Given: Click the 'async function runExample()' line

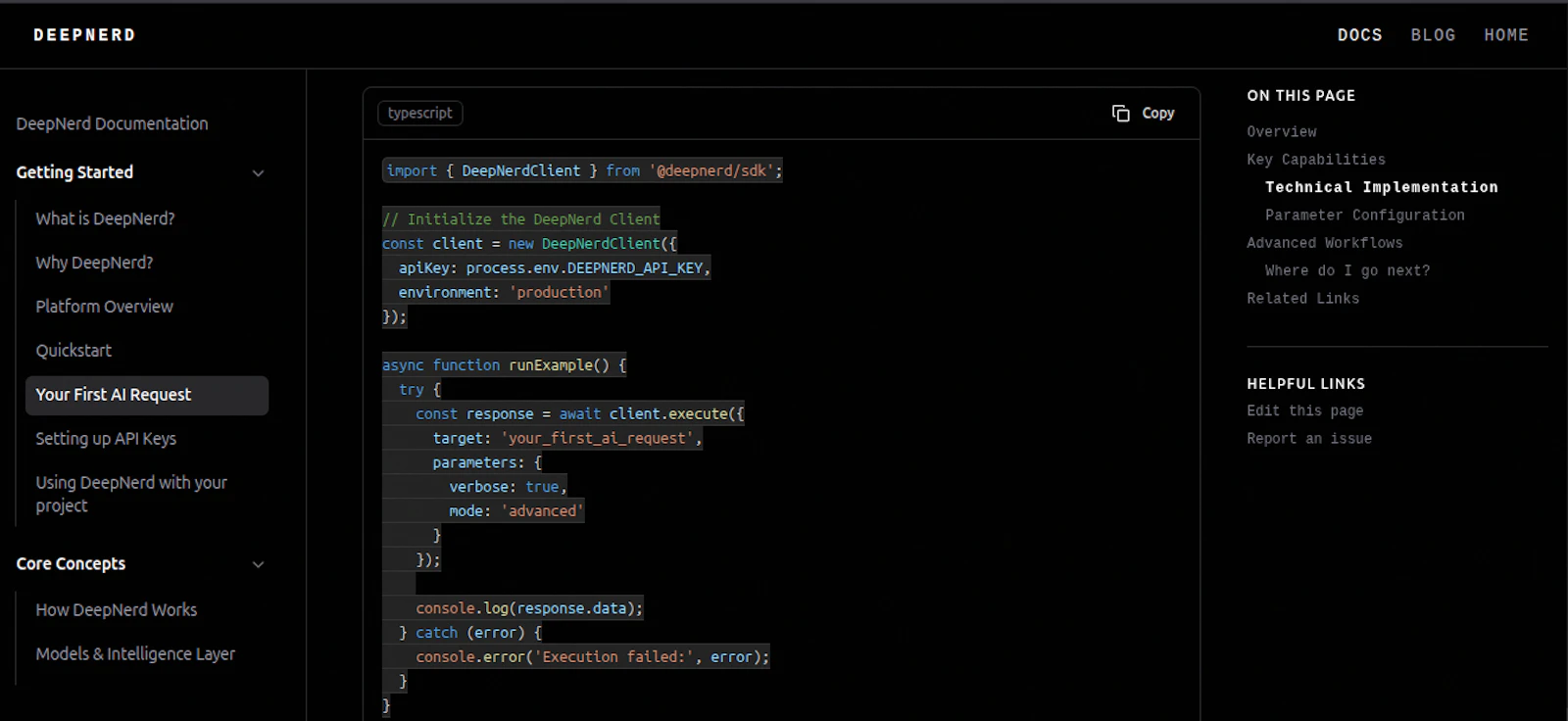Looking at the screenshot, I should click(x=504, y=365).
